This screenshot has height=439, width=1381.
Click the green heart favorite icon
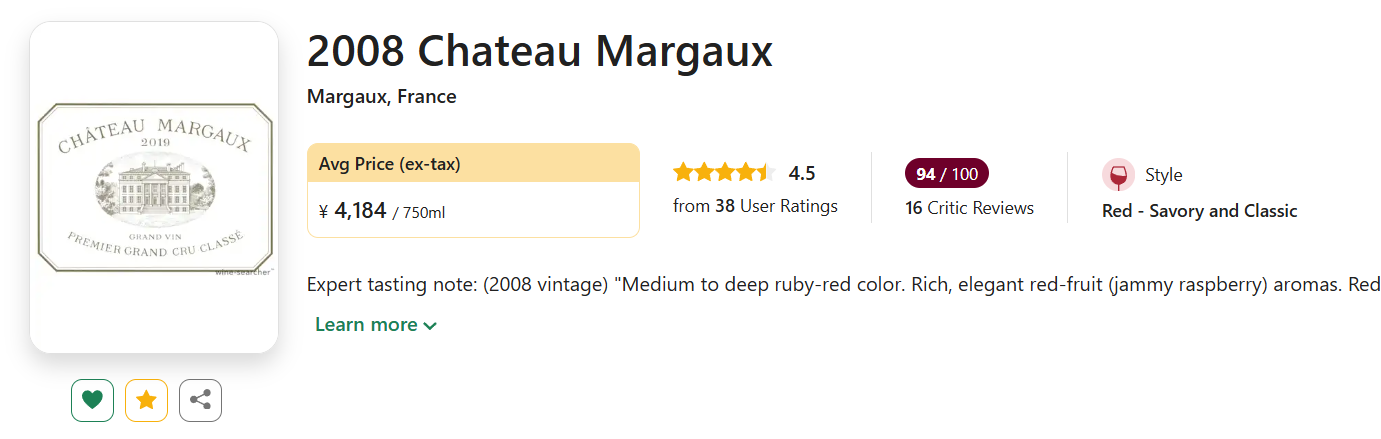pos(92,400)
